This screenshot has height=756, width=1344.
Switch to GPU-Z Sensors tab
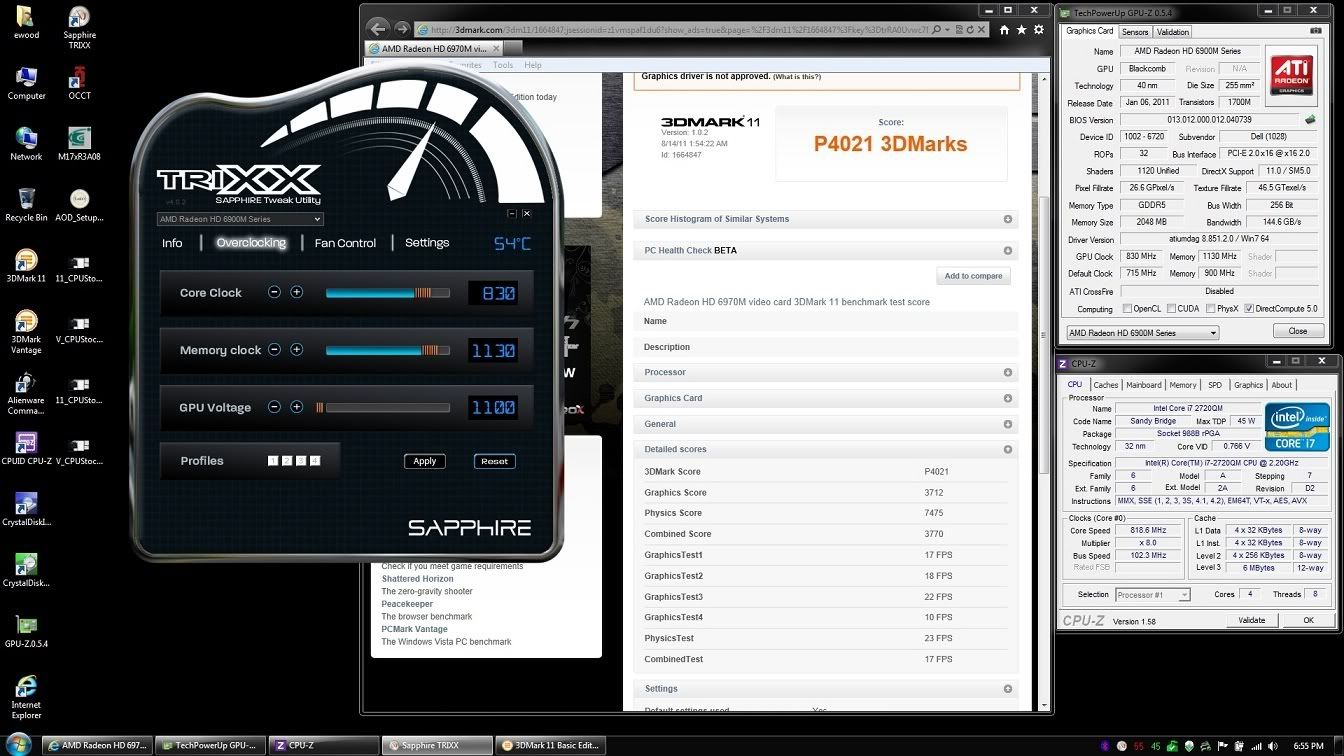(1134, 32)
